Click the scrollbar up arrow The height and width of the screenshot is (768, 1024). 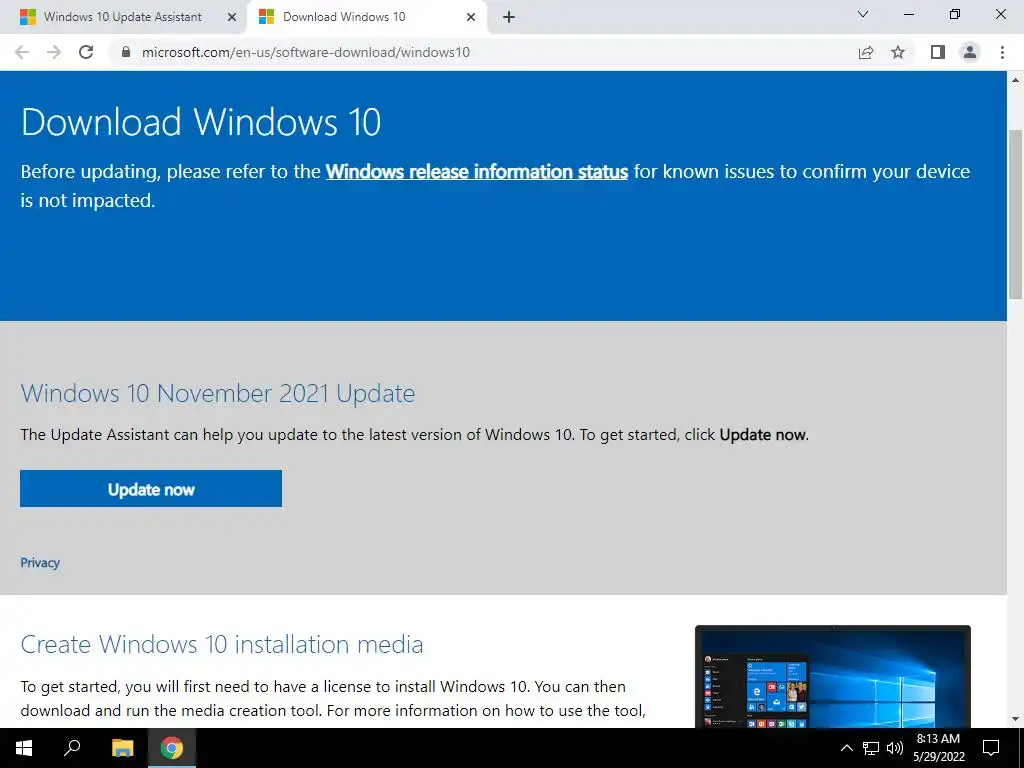[1015, 80]
